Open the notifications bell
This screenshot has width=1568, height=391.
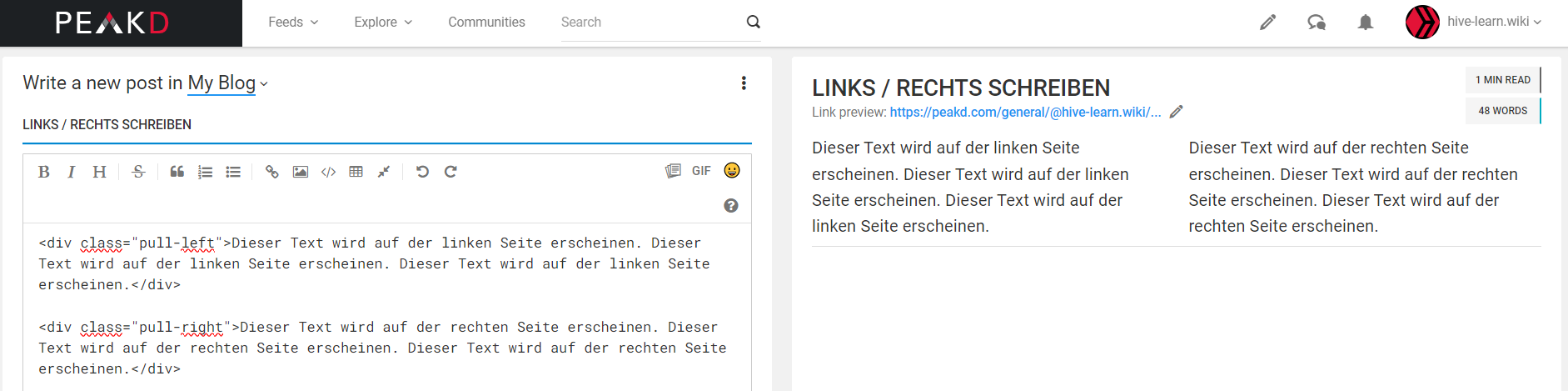1366,23
